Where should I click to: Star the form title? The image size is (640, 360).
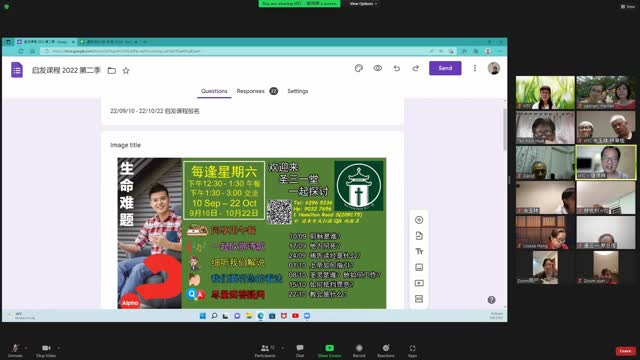[x=126, y=71]
